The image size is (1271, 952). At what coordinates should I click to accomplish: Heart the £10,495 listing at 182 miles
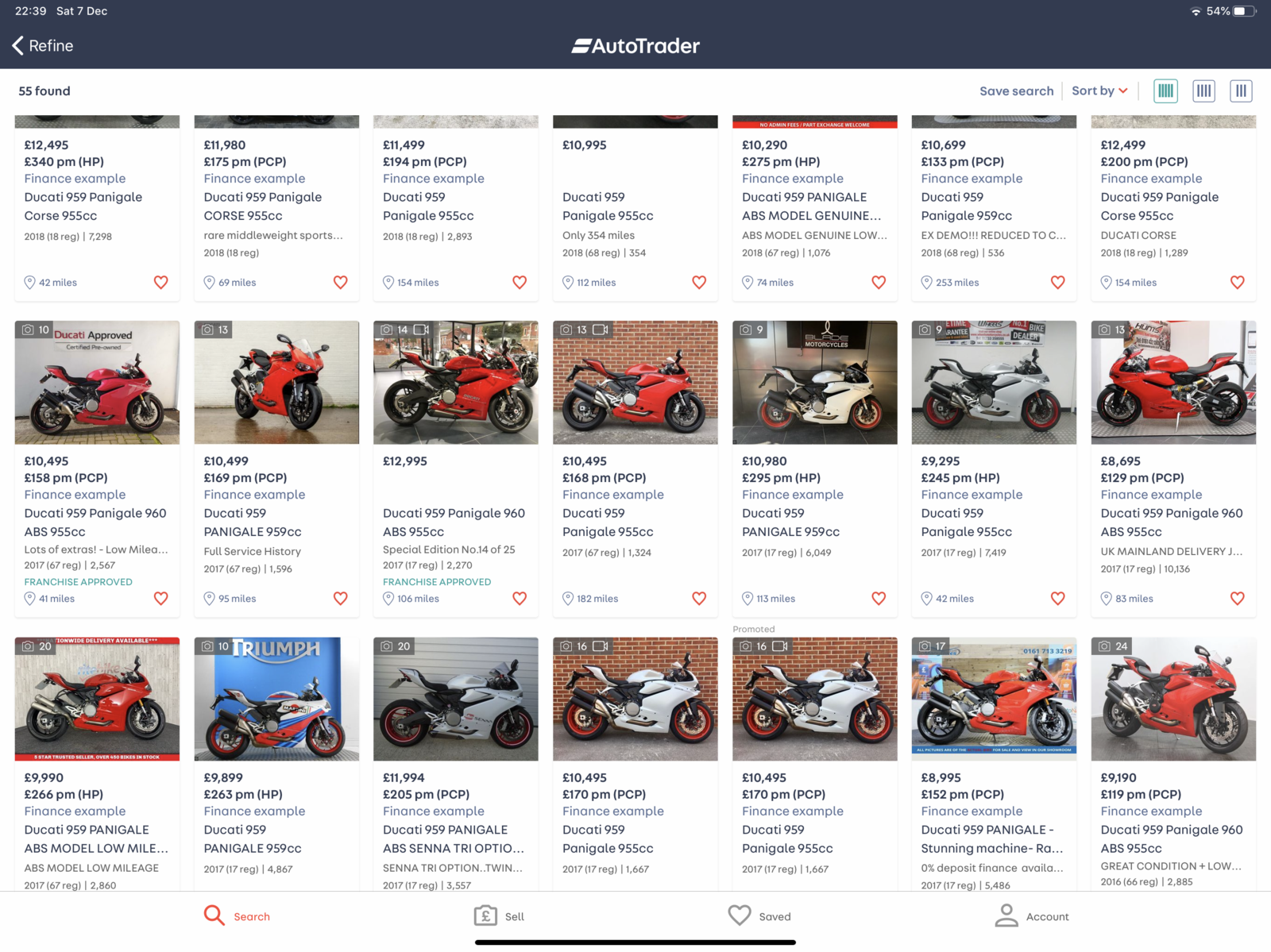[x=699, y=599]
